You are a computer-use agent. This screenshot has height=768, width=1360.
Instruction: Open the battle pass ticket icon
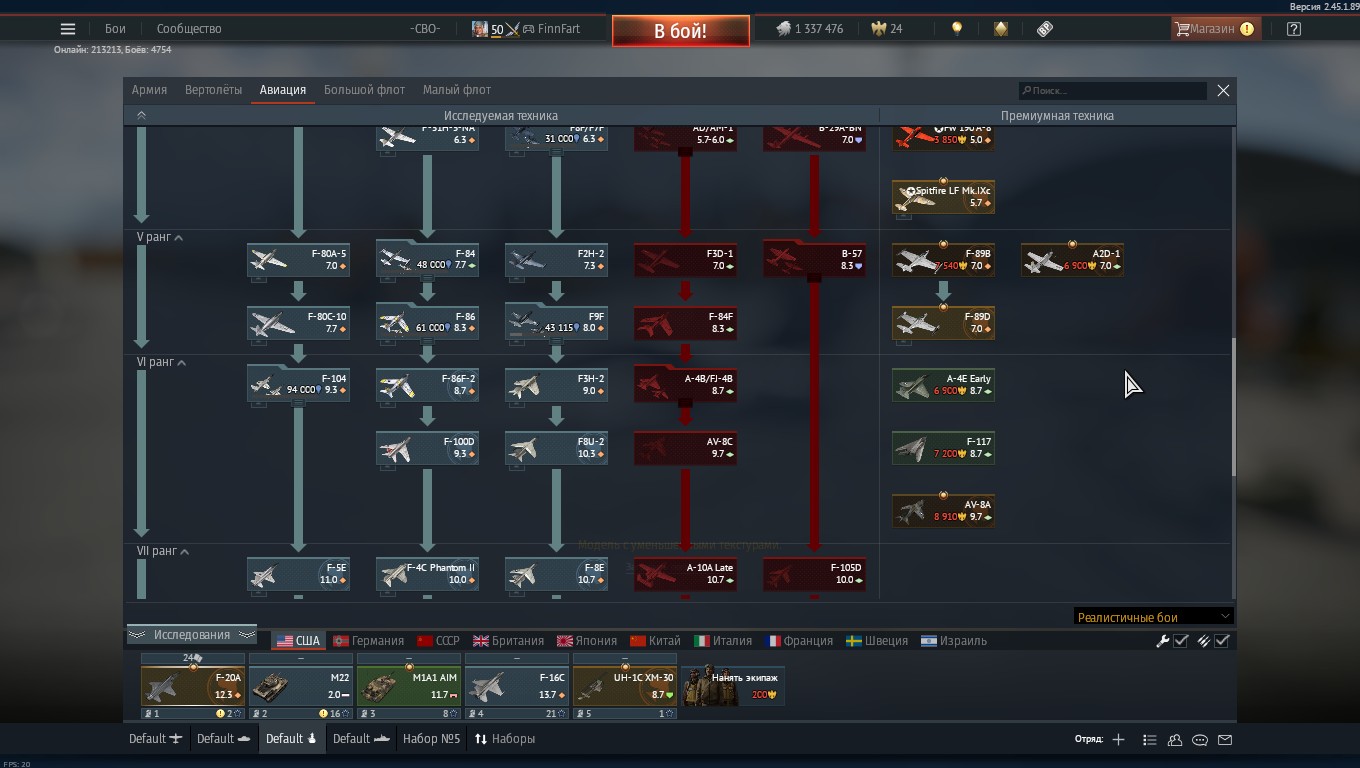[1045, 29]
